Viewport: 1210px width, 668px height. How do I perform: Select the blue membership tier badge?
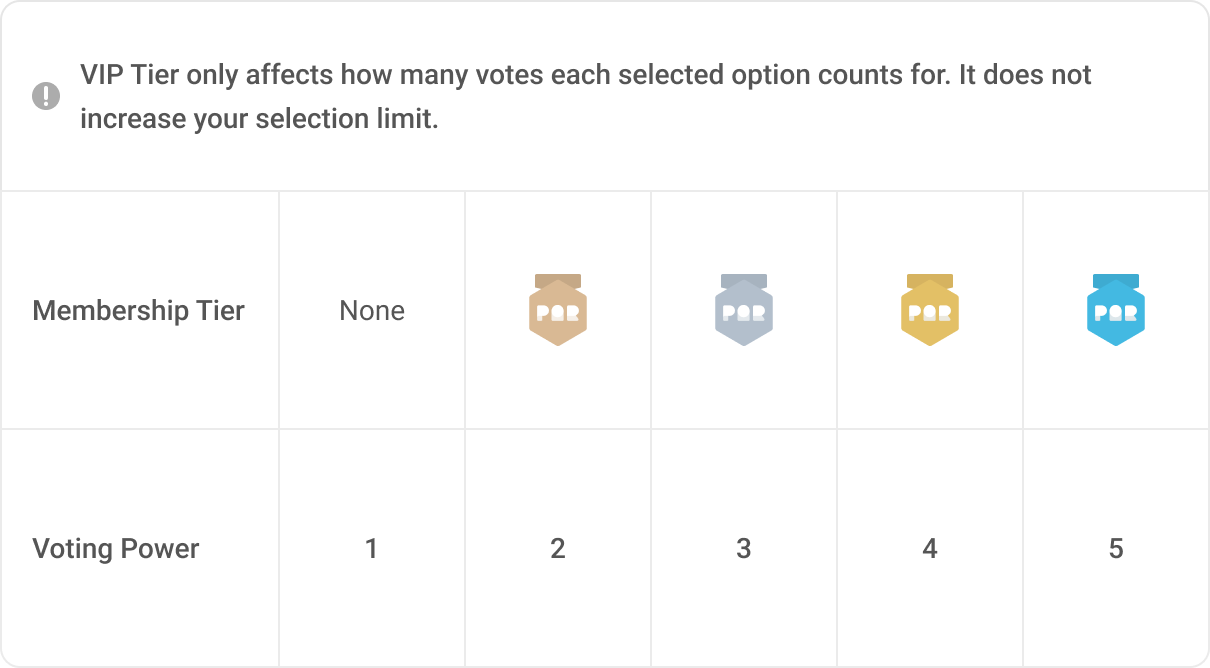click(x=1116, y=311)
